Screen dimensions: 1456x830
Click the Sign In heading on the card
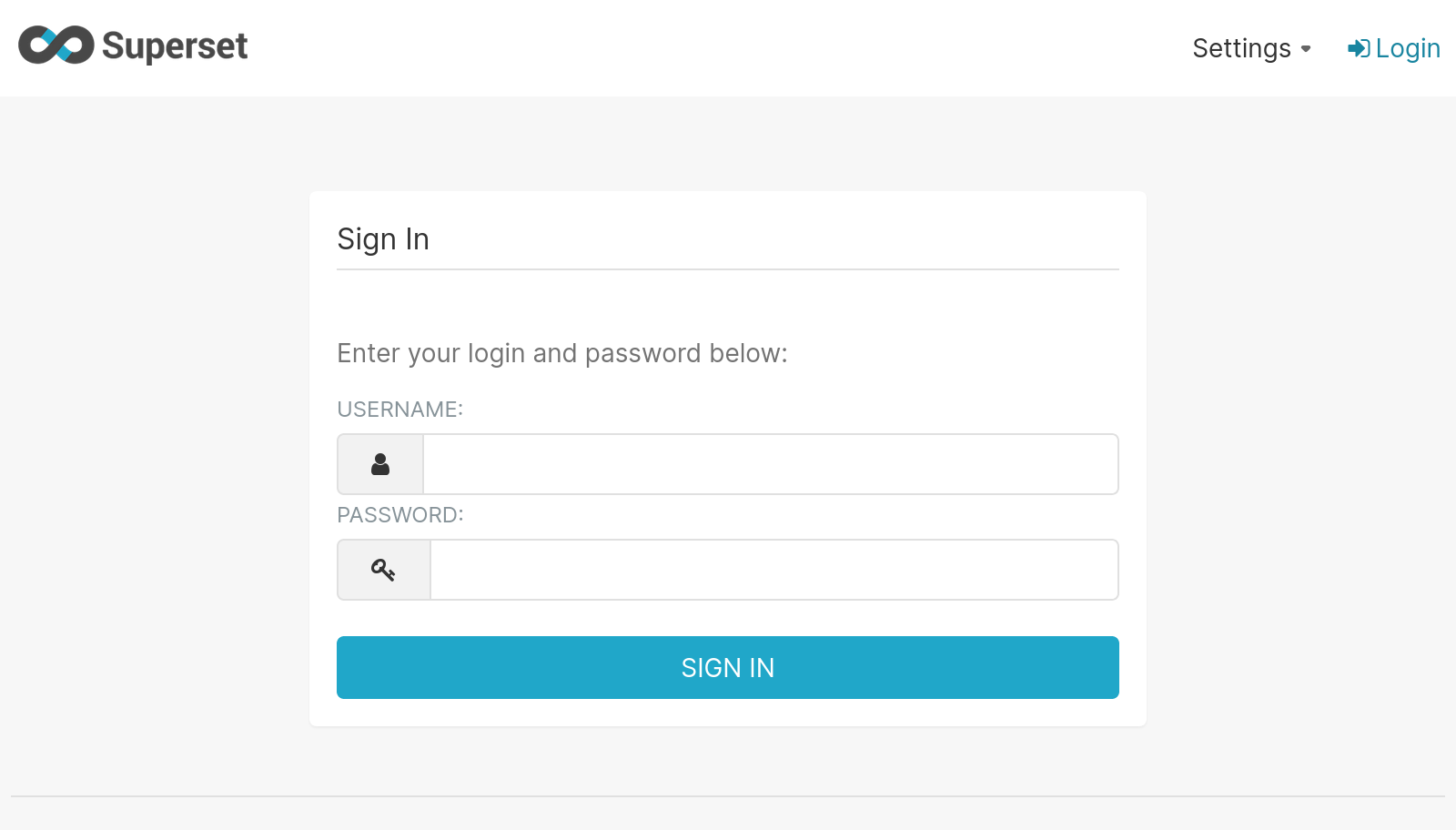(382, 239)
